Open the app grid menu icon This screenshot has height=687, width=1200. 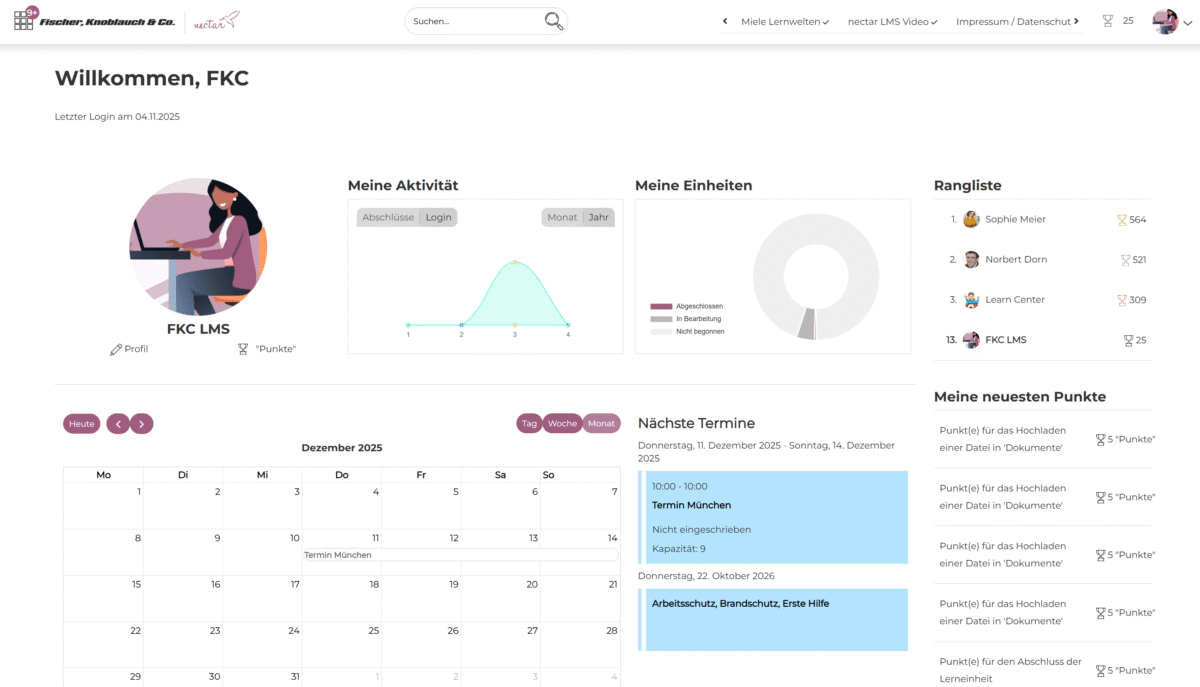[x=24, y=20]
